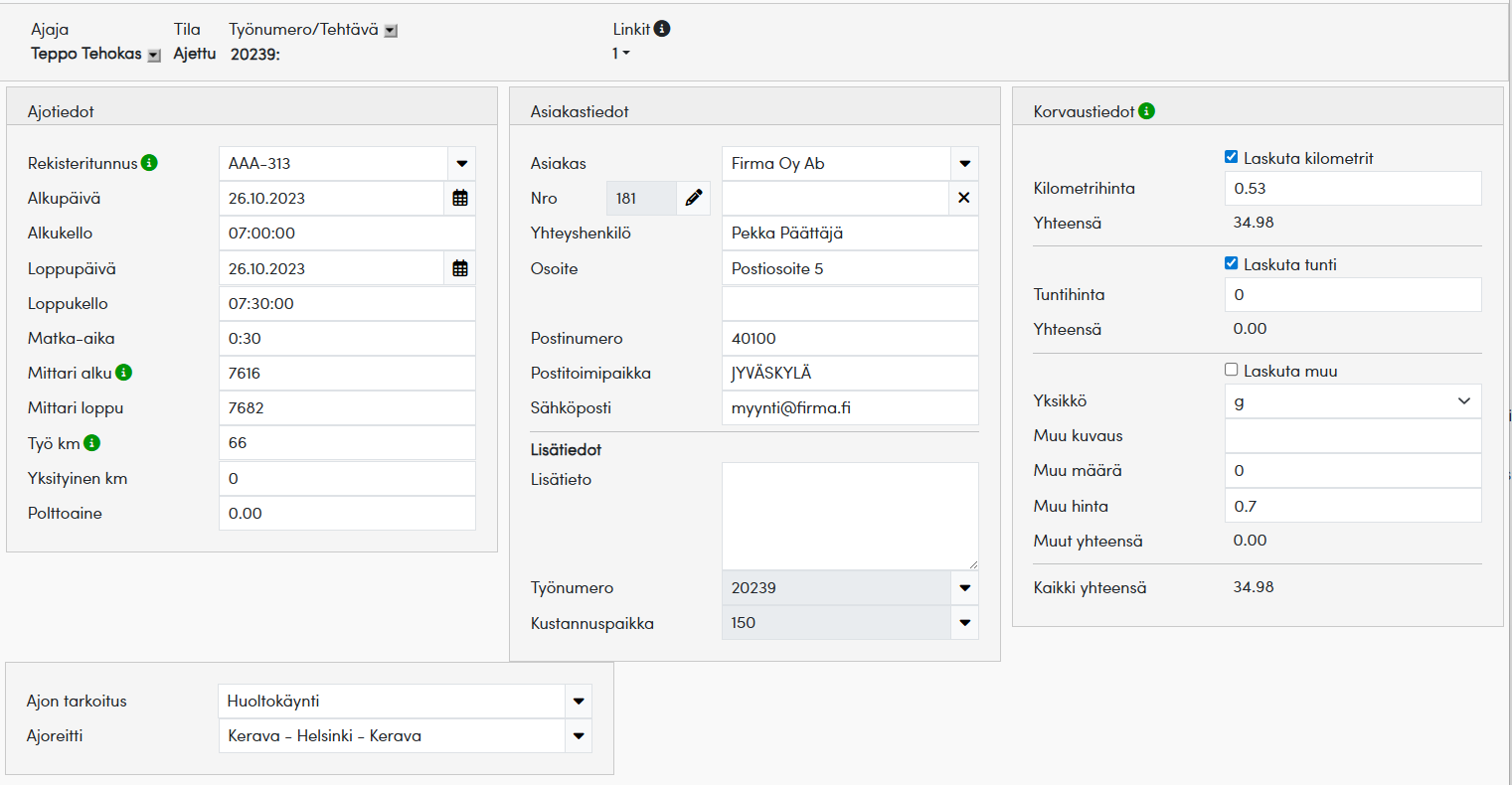The height and width of the screenshot is (785, 1512).
Task: Click the Korvaustiedot info icon
Action: 1146,111
